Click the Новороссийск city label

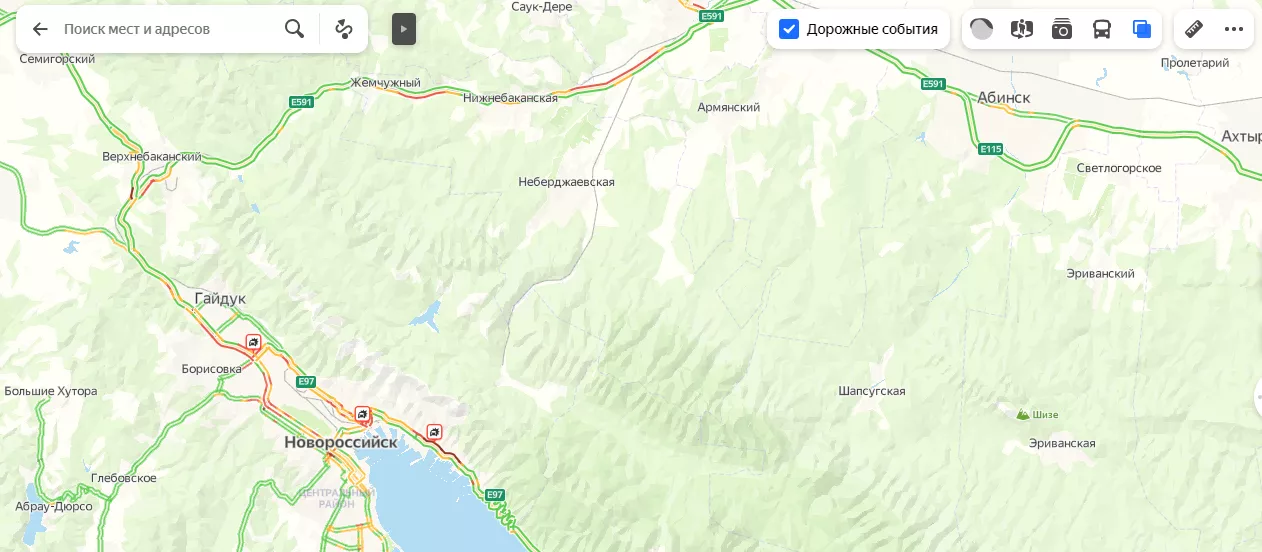[x=340, y=442]
